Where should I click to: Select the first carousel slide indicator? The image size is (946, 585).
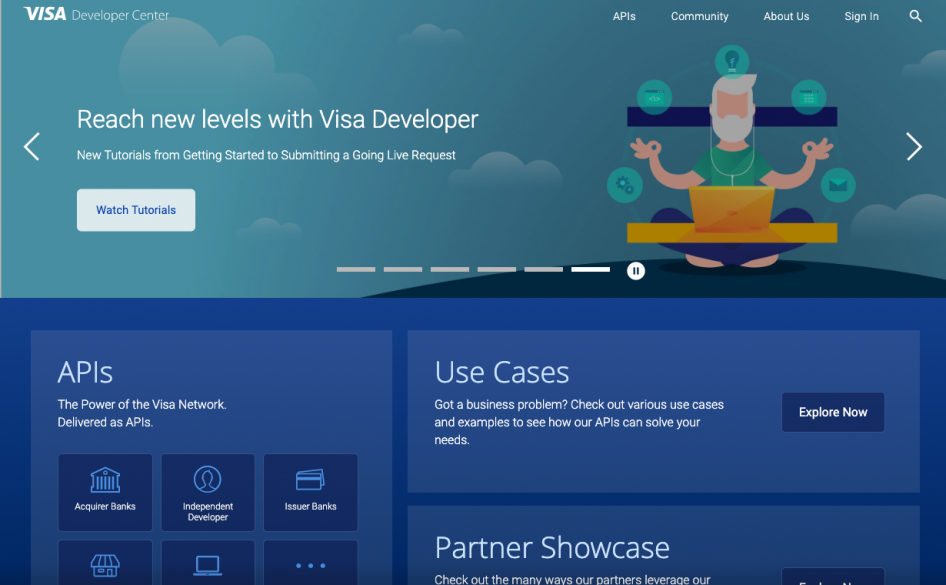click(356, 270)
